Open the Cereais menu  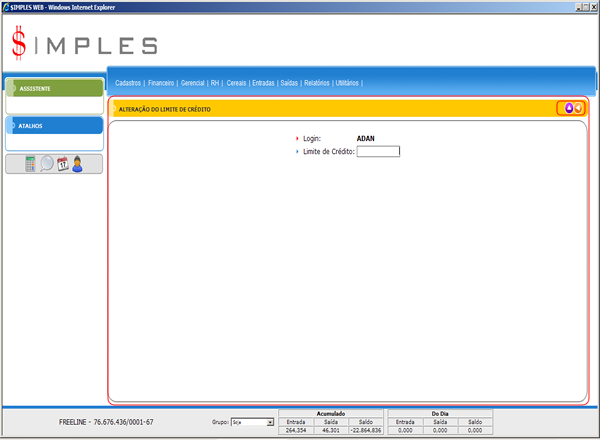236,83
